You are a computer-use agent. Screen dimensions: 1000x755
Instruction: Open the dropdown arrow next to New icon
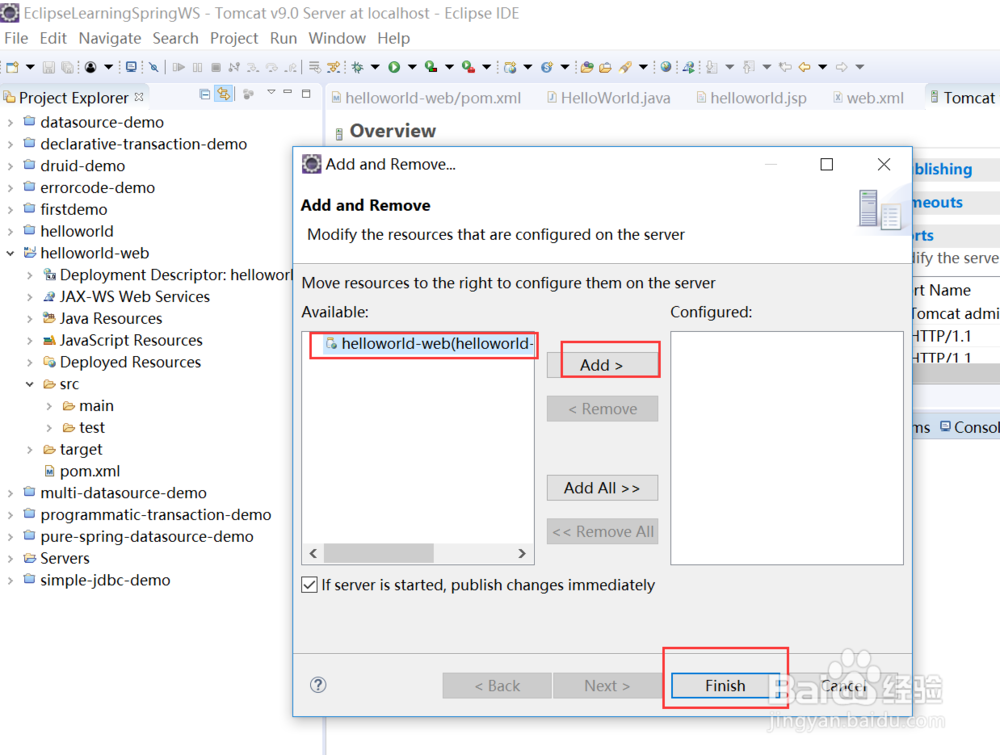pyautogui.click(x=30, y=67)
